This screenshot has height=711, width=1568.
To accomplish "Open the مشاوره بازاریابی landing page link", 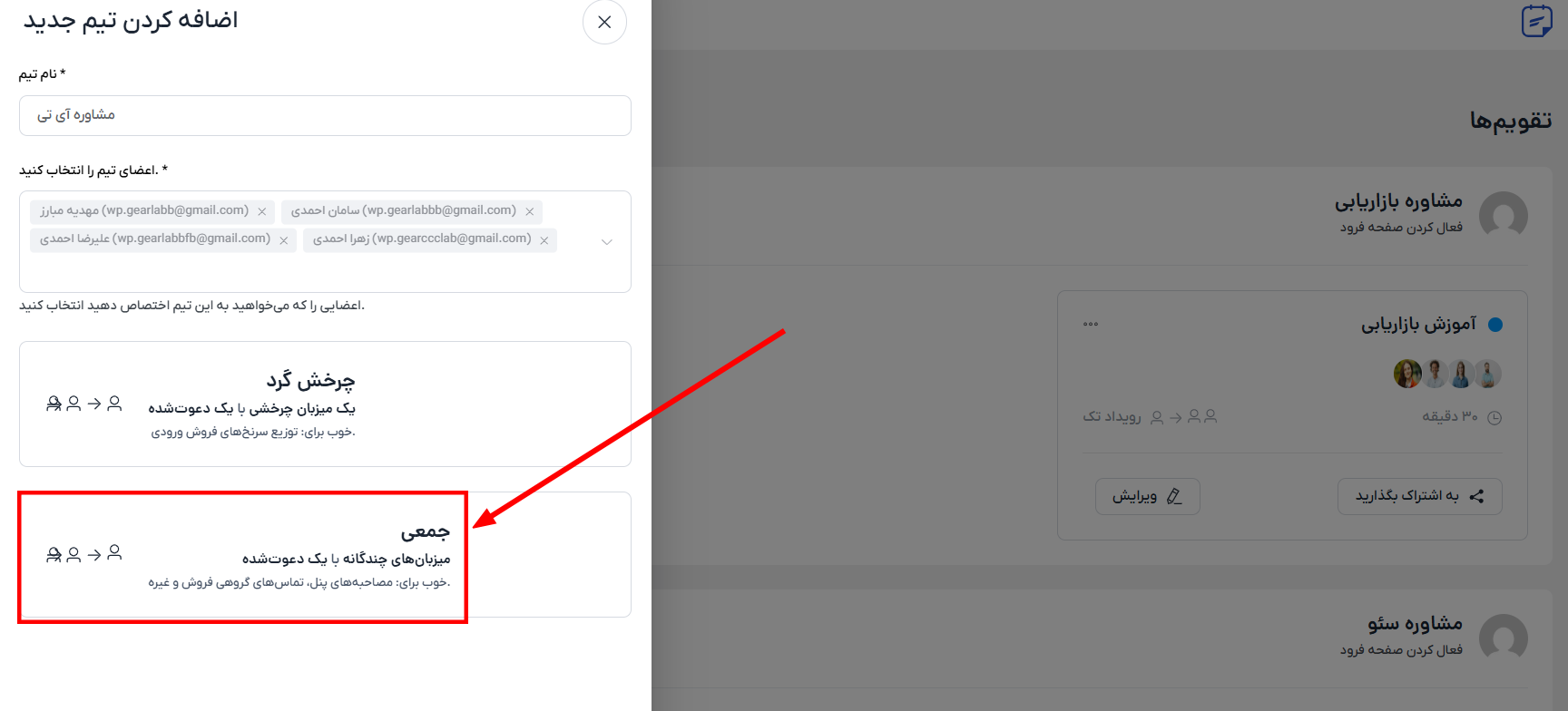I will pos(1400,228).
